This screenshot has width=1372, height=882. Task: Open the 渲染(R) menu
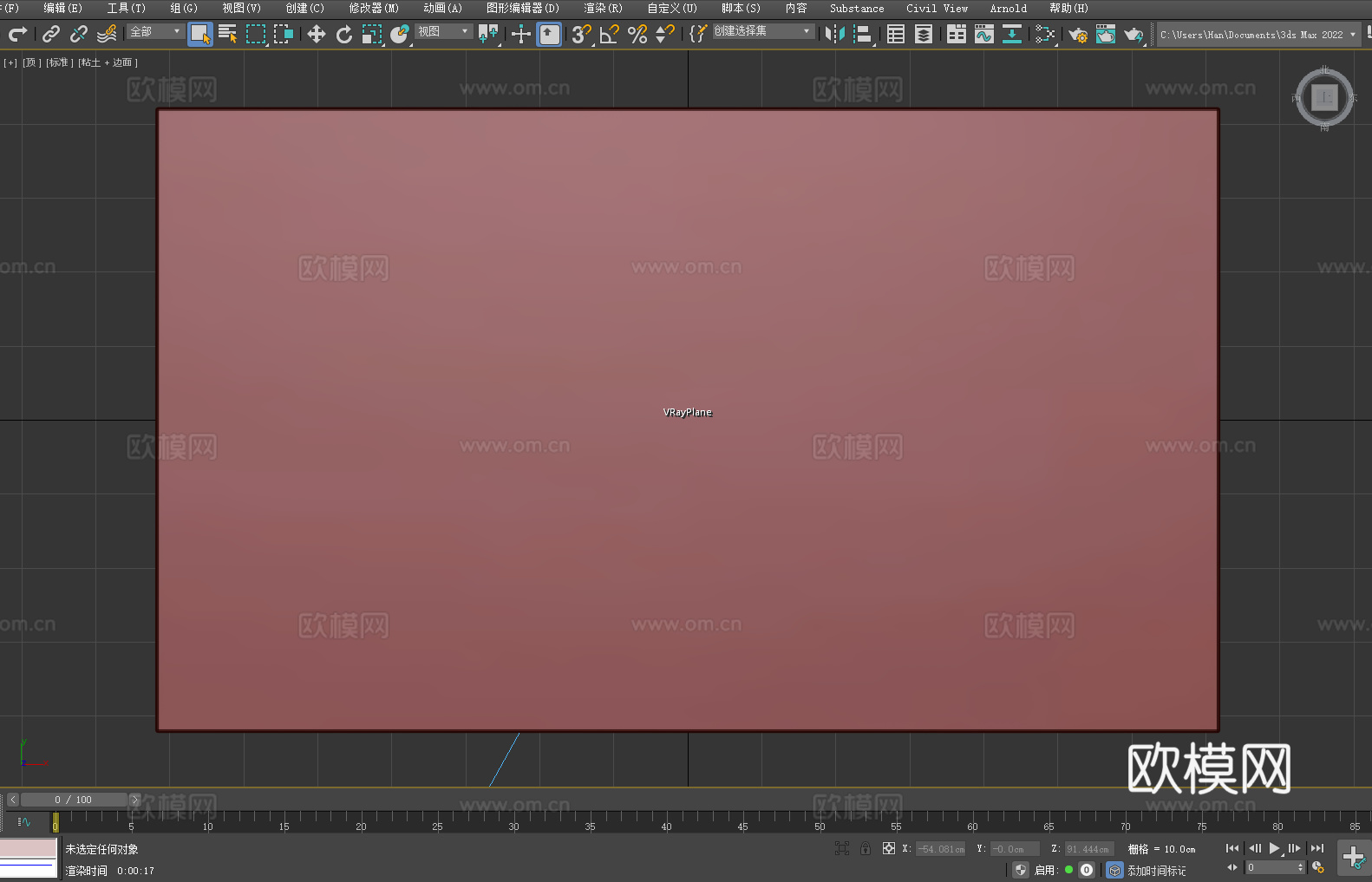click(603, 8)
